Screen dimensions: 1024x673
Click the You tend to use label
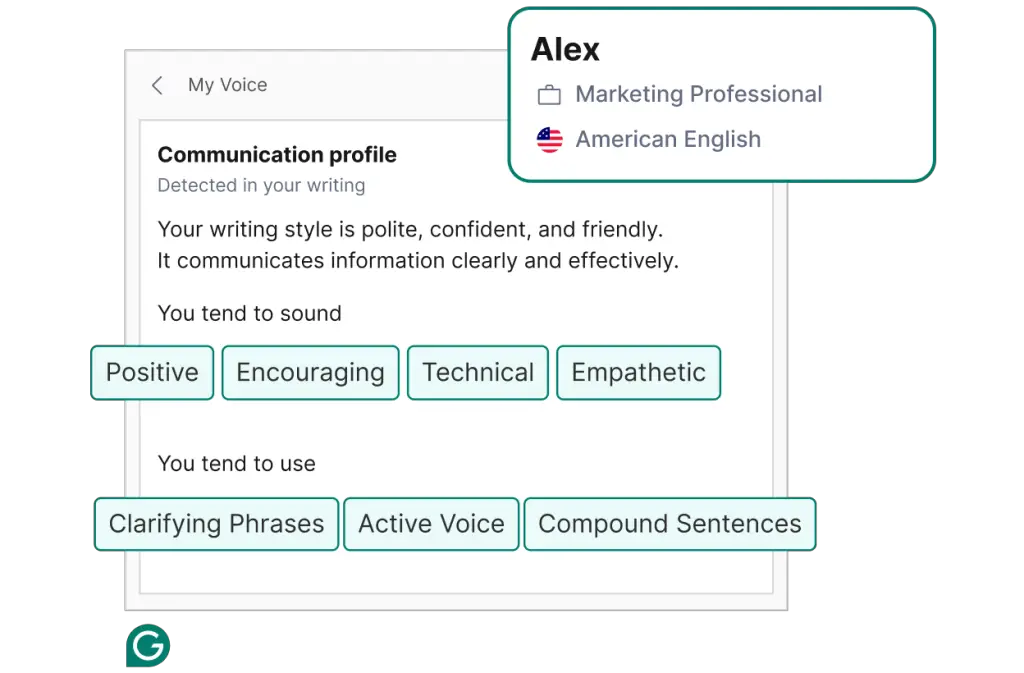coord(236,464)
